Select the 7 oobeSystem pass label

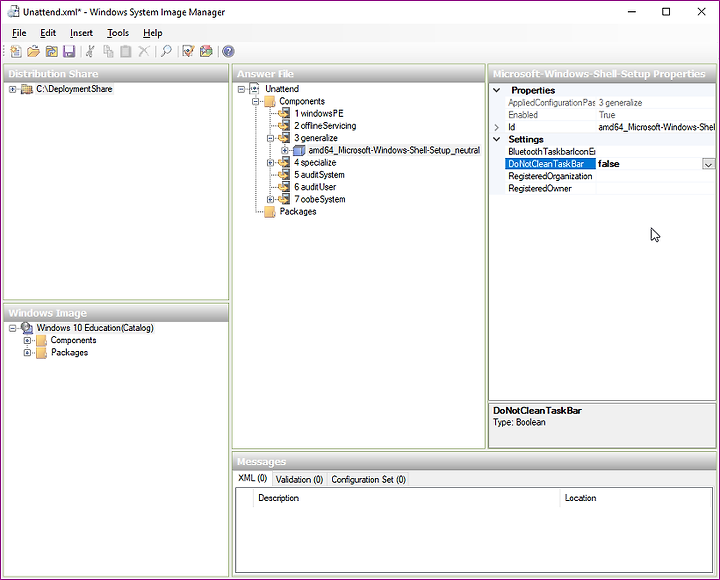tap(320, 199)
